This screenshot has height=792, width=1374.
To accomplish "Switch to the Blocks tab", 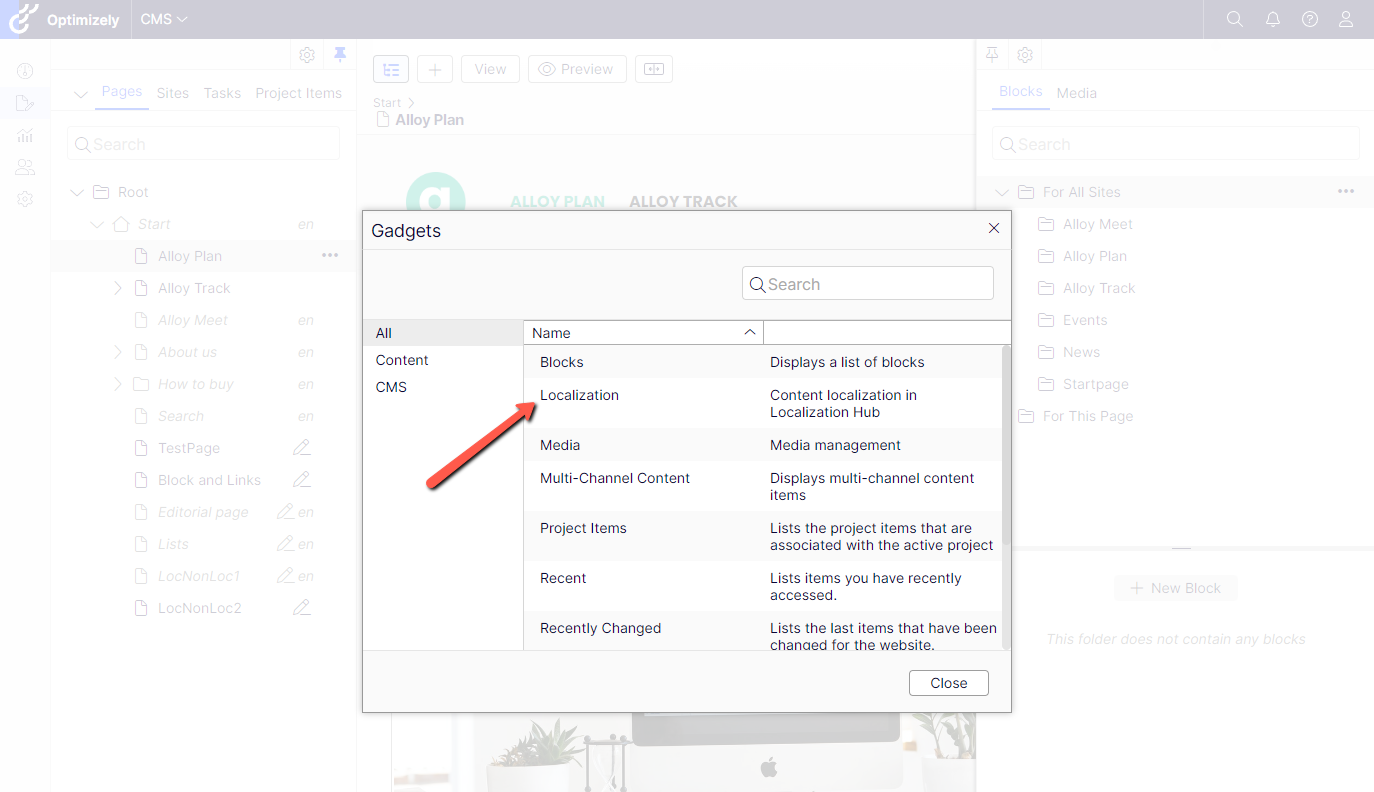I will click(1021, 92).
